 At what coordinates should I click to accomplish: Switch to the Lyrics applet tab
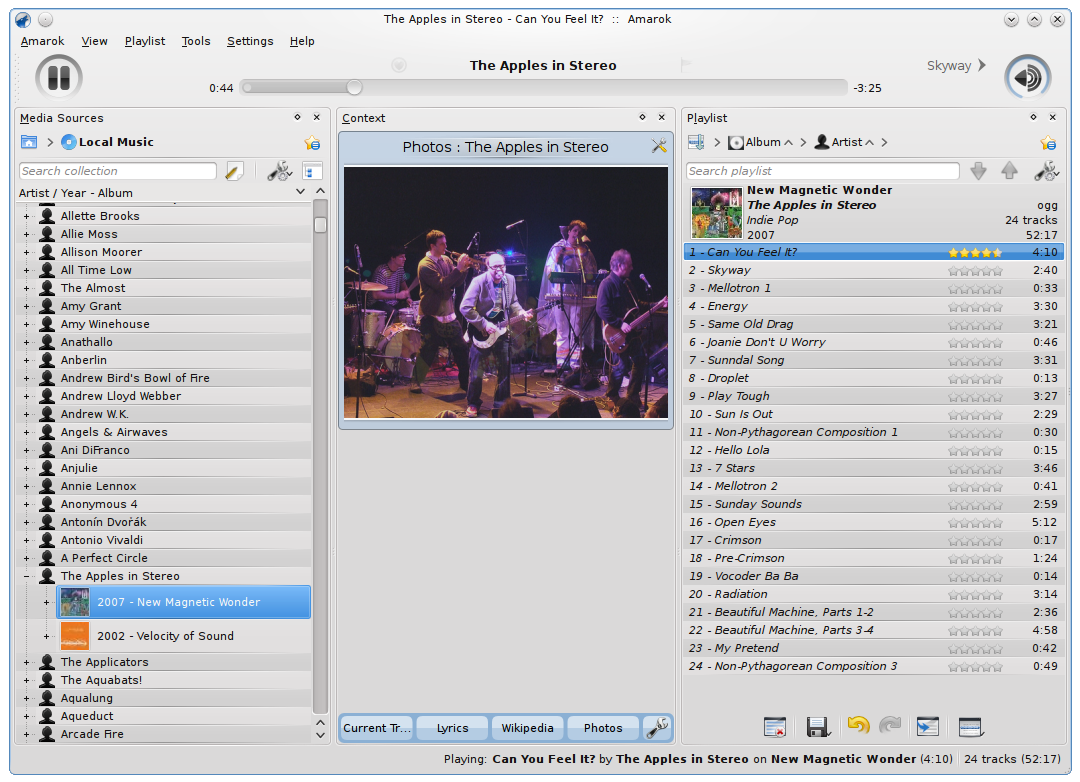452,728
